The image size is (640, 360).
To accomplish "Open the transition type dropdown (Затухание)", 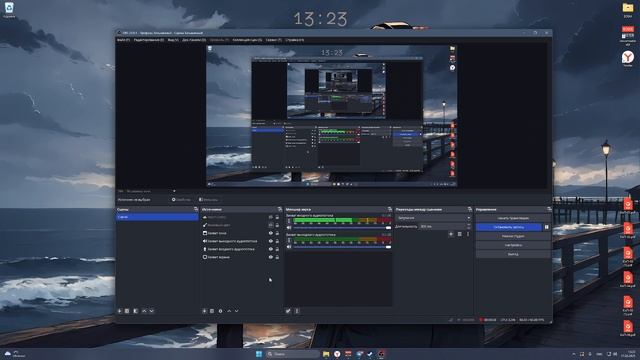I will click(x=433, y=218).
